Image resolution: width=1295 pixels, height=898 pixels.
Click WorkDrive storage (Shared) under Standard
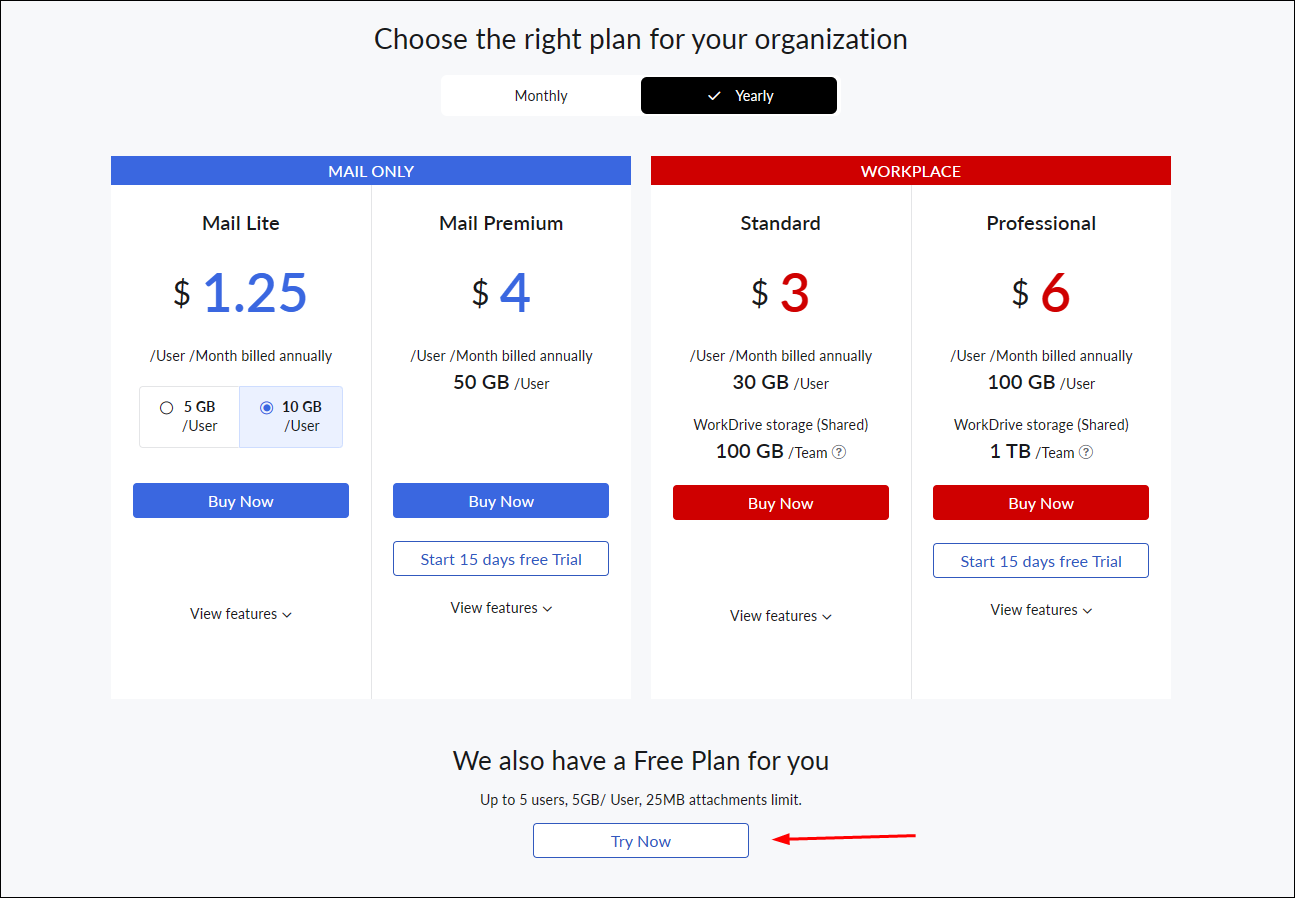coord(781,425)
